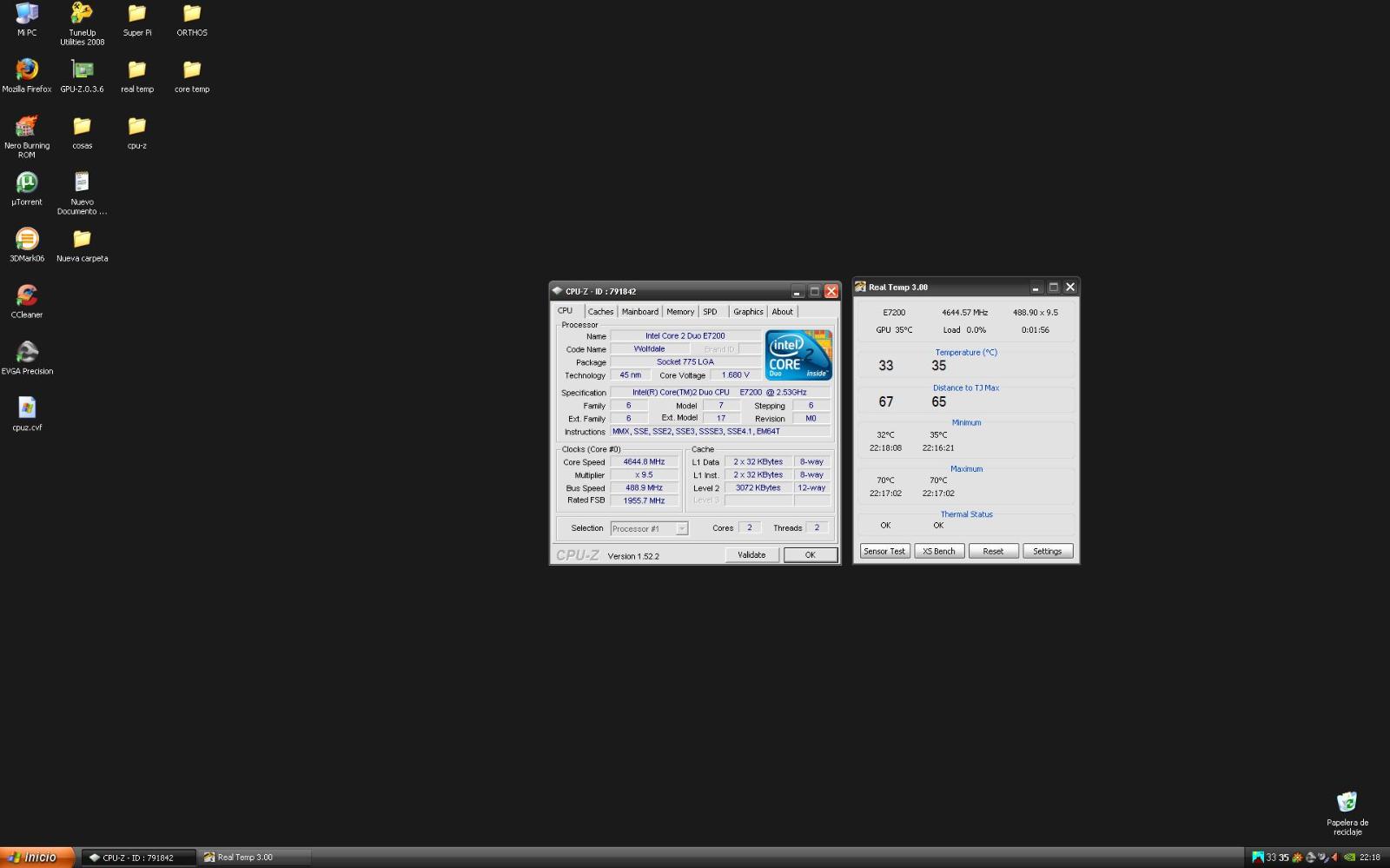The image size is (1390, 868).
Task: Click the Bus Speed 488.9 MHz field
Action: pos(644,488)
